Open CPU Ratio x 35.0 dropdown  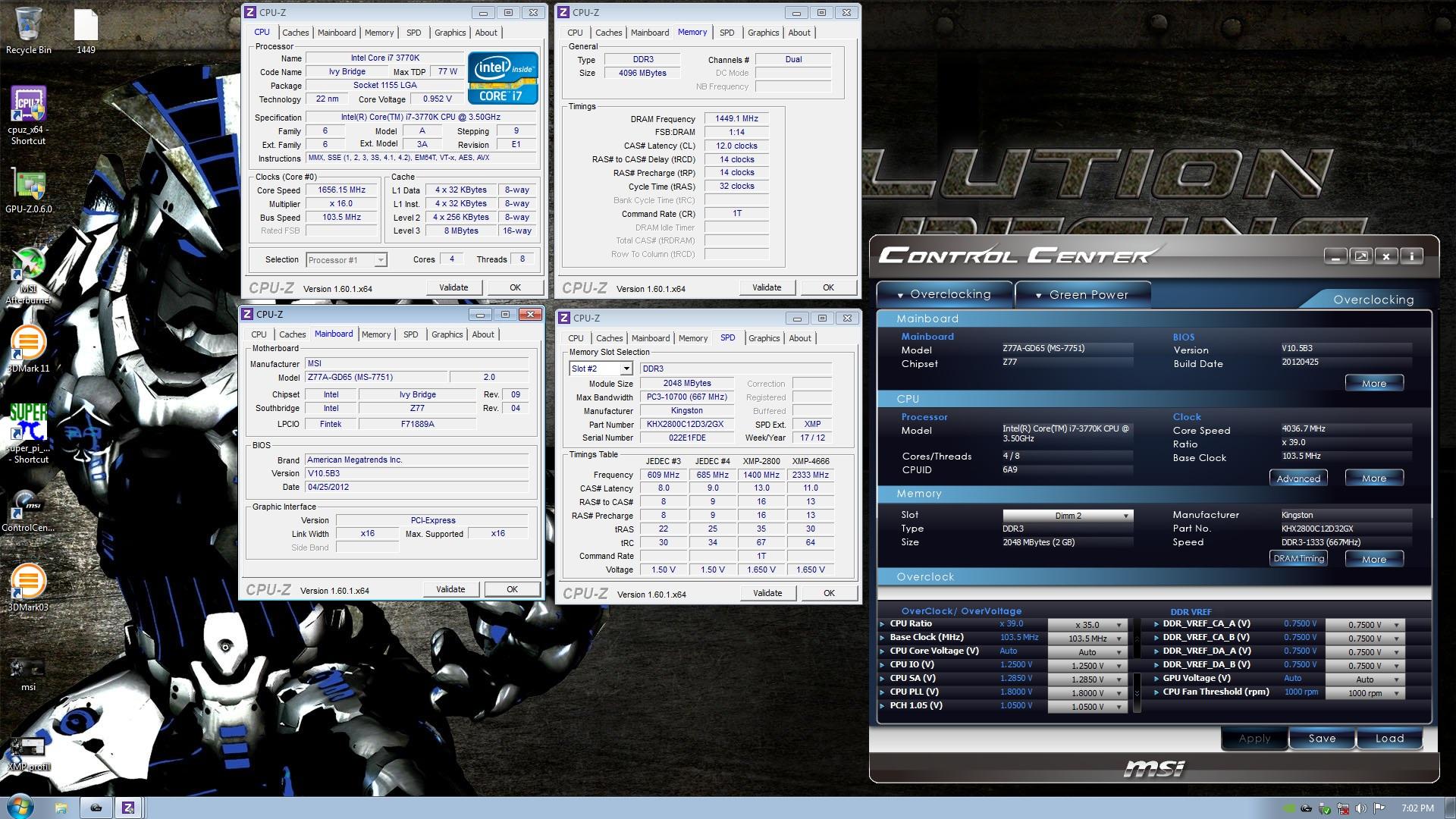(x=1087, y=625)
